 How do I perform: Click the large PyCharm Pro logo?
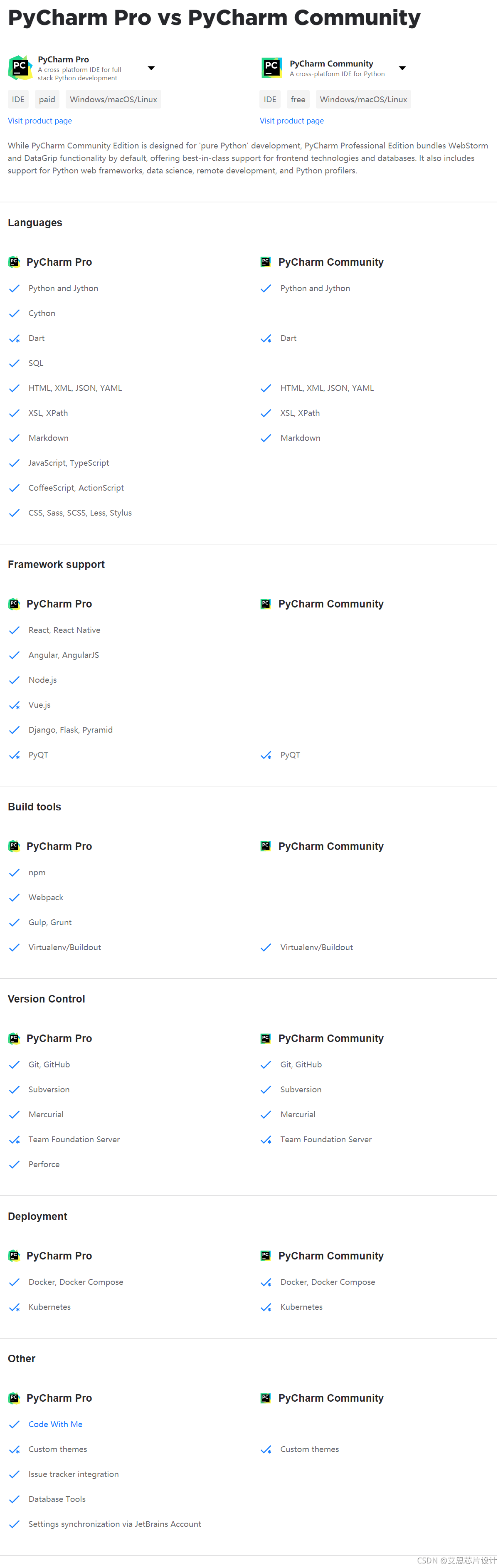pos(20,68)
